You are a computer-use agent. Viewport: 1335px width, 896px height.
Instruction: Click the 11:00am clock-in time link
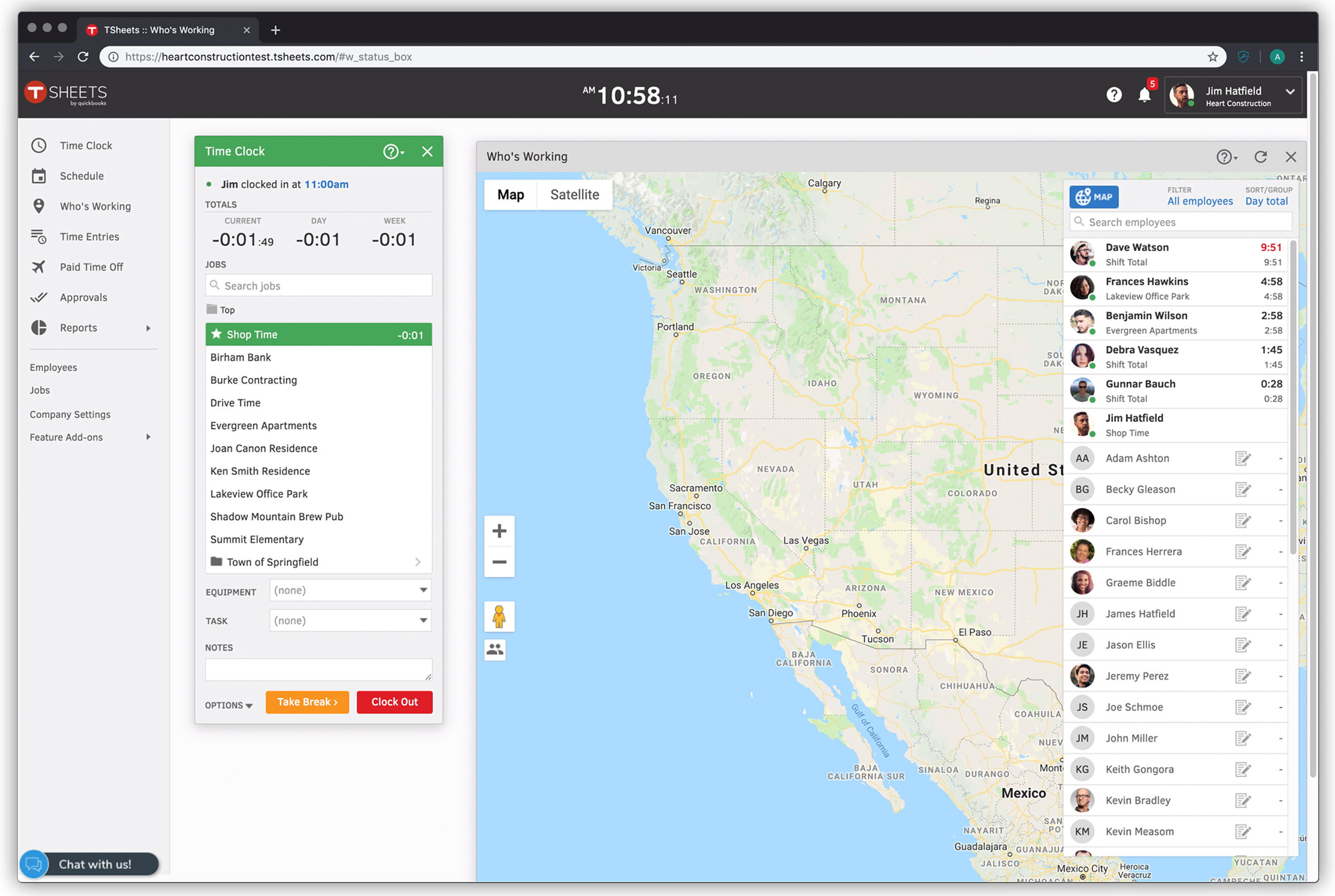pos(327,185)
